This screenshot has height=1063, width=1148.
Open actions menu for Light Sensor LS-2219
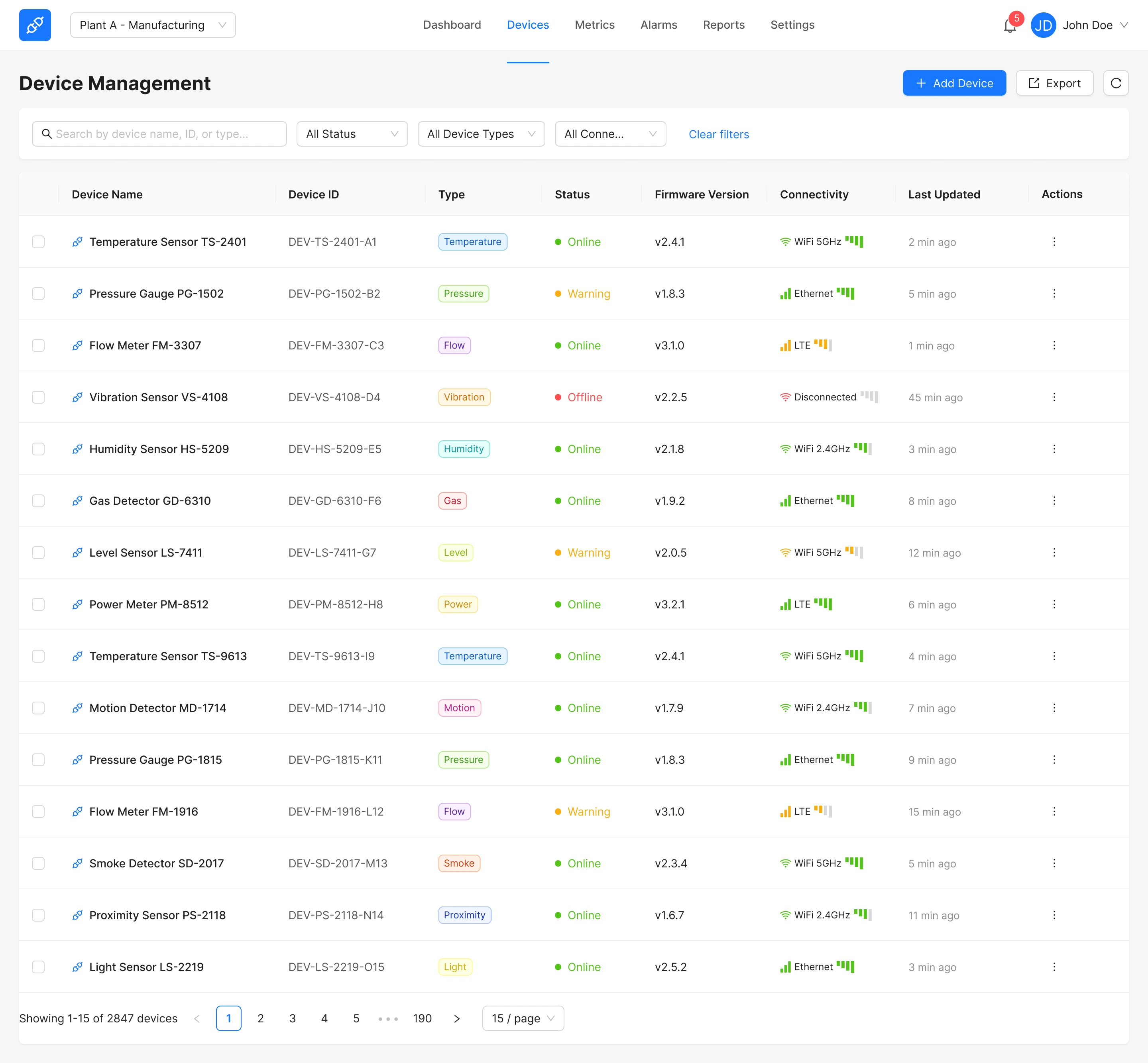click(1054, 967)
